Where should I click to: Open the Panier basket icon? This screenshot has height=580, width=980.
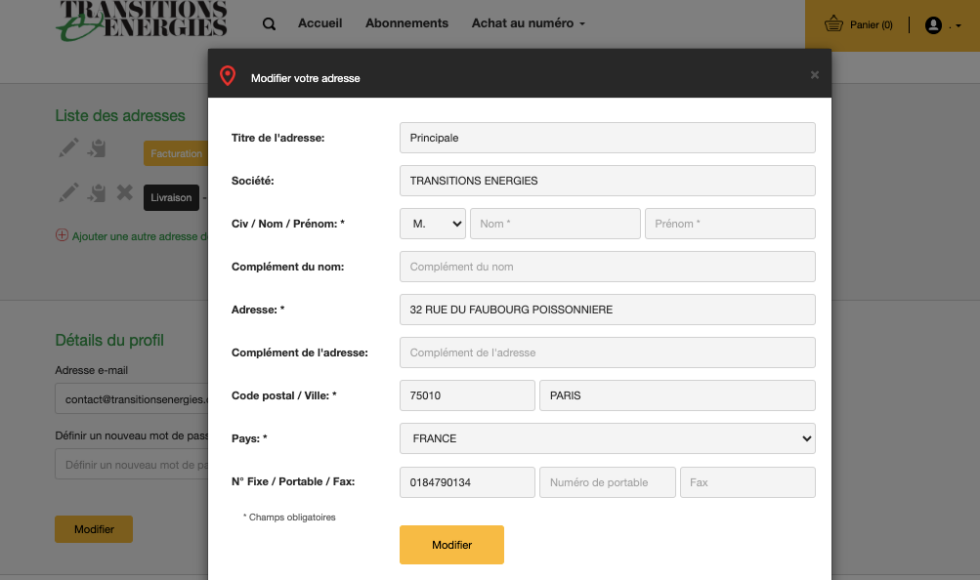pyautogui.click(x=833, y=24)
